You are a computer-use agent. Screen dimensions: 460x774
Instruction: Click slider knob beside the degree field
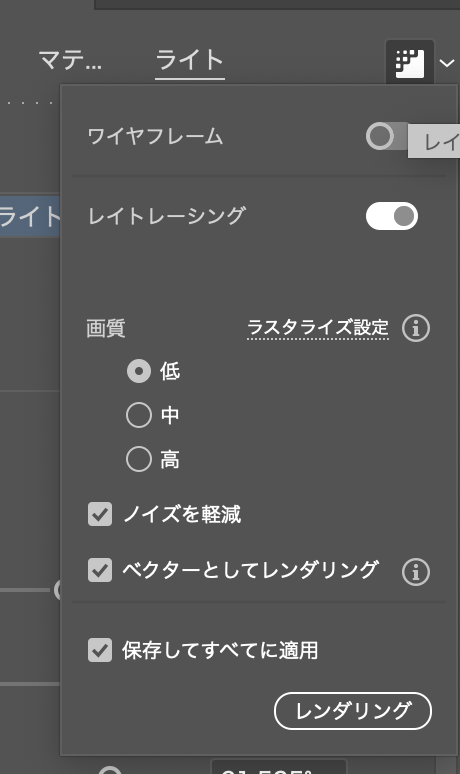[x=110, y=770]
